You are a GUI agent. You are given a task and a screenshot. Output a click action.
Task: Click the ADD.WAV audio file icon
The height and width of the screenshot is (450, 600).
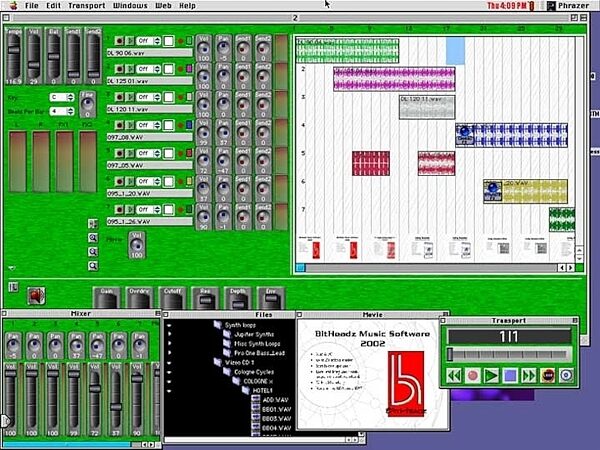[x=255, y=399]
